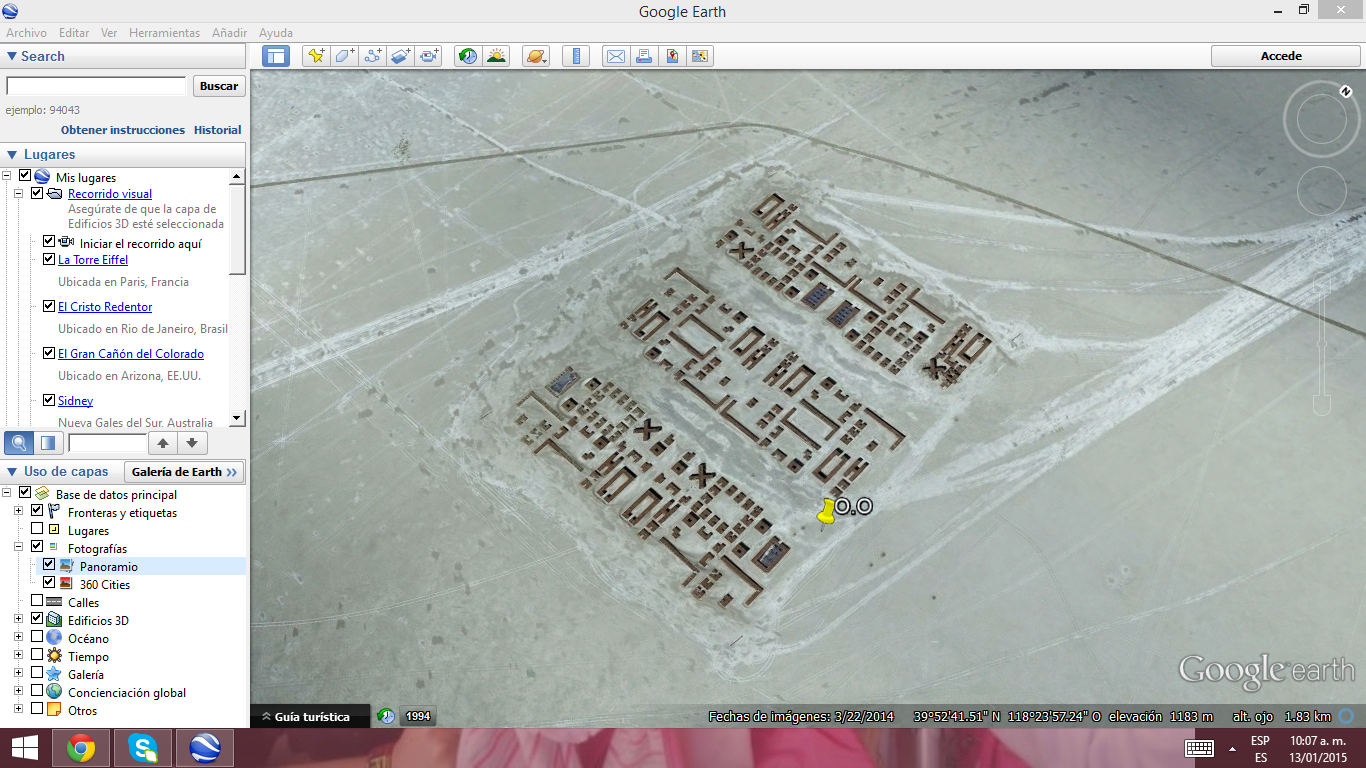Disable the 360 Cities layer checkbox
The height and width of the screenshot is (768, 1366).
tap(49, 583)
